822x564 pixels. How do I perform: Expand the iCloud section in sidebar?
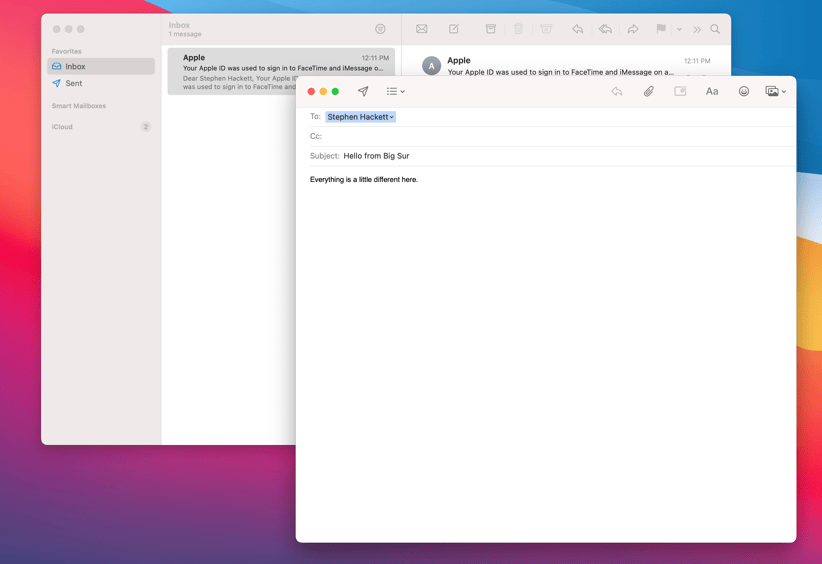62,127
